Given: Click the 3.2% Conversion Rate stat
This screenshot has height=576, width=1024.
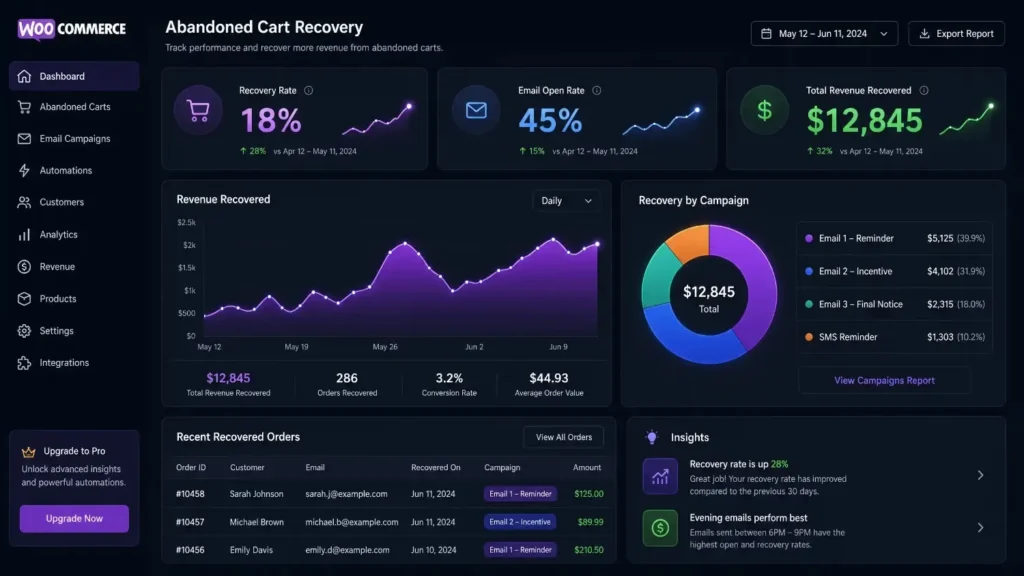Looking at the screenshot, I should pyautogui.click(x=449, y=384).
